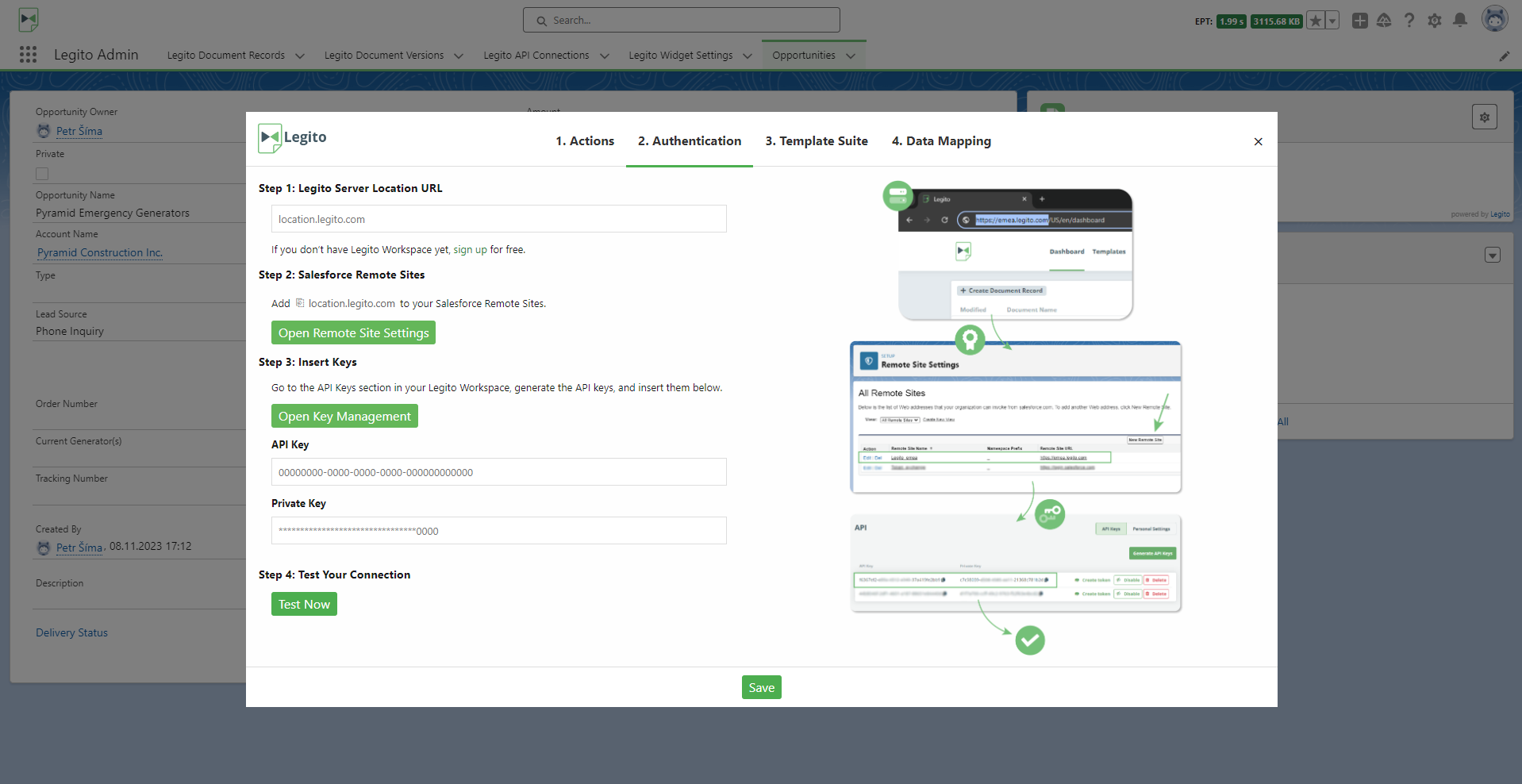Open the Petr Šíma Opportunity Owner link
This screenshot has height=784, width=1522.
[79, 131]
